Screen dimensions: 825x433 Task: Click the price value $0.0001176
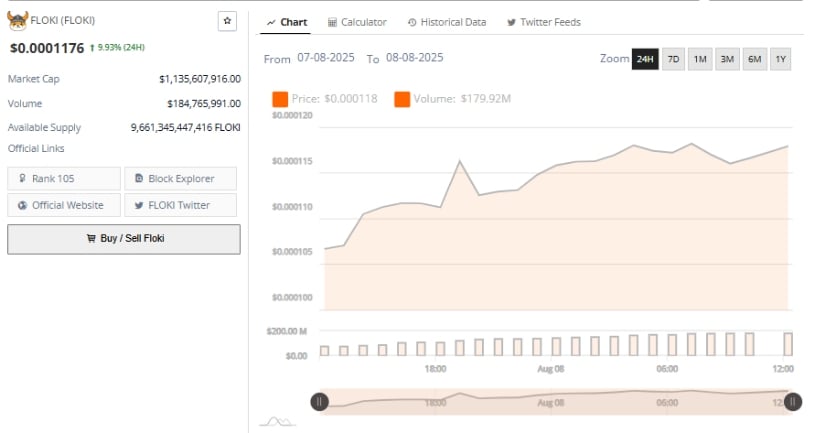[x=47, y=48]
